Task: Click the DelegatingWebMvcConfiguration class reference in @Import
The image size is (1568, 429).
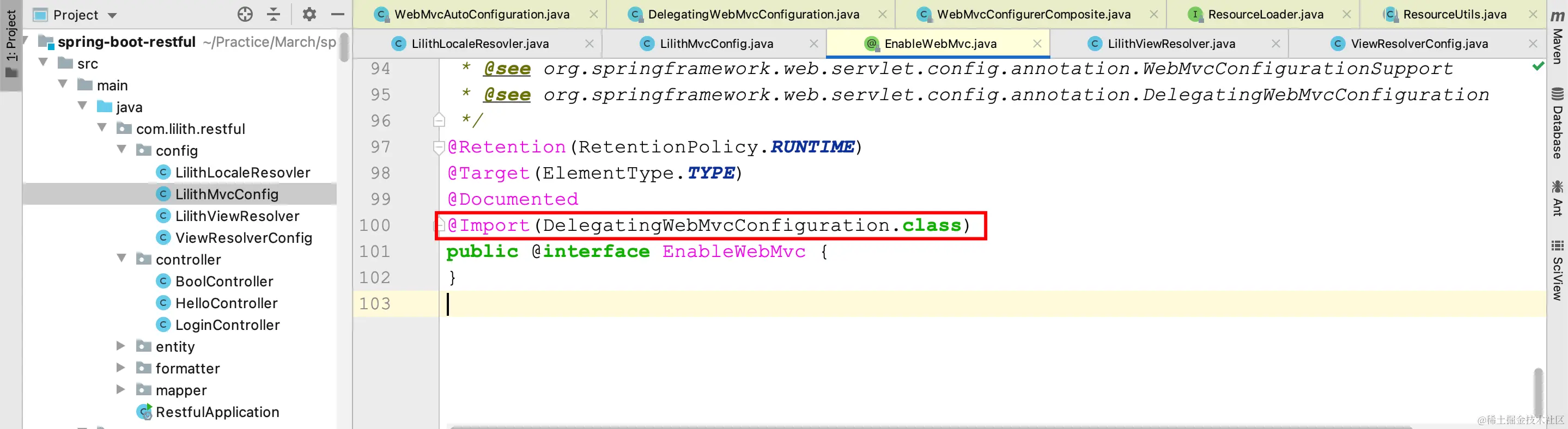Action: pyautogui.click(x=716, y=225)
